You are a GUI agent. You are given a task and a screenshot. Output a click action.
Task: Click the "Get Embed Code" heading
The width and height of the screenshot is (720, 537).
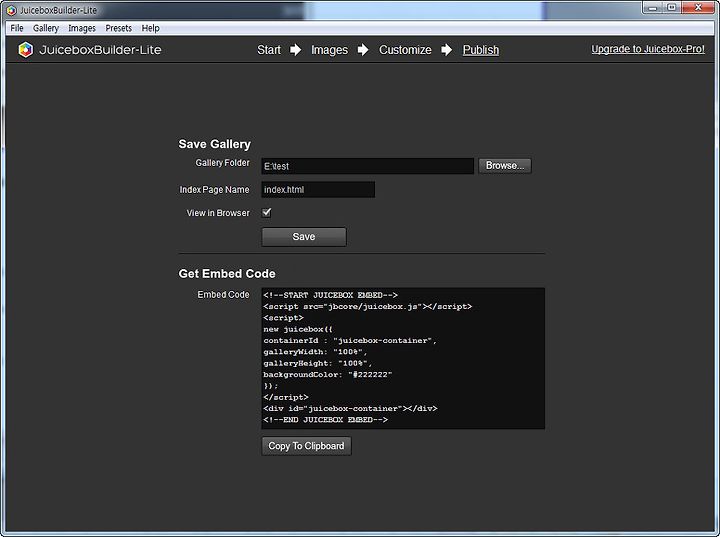227,274
